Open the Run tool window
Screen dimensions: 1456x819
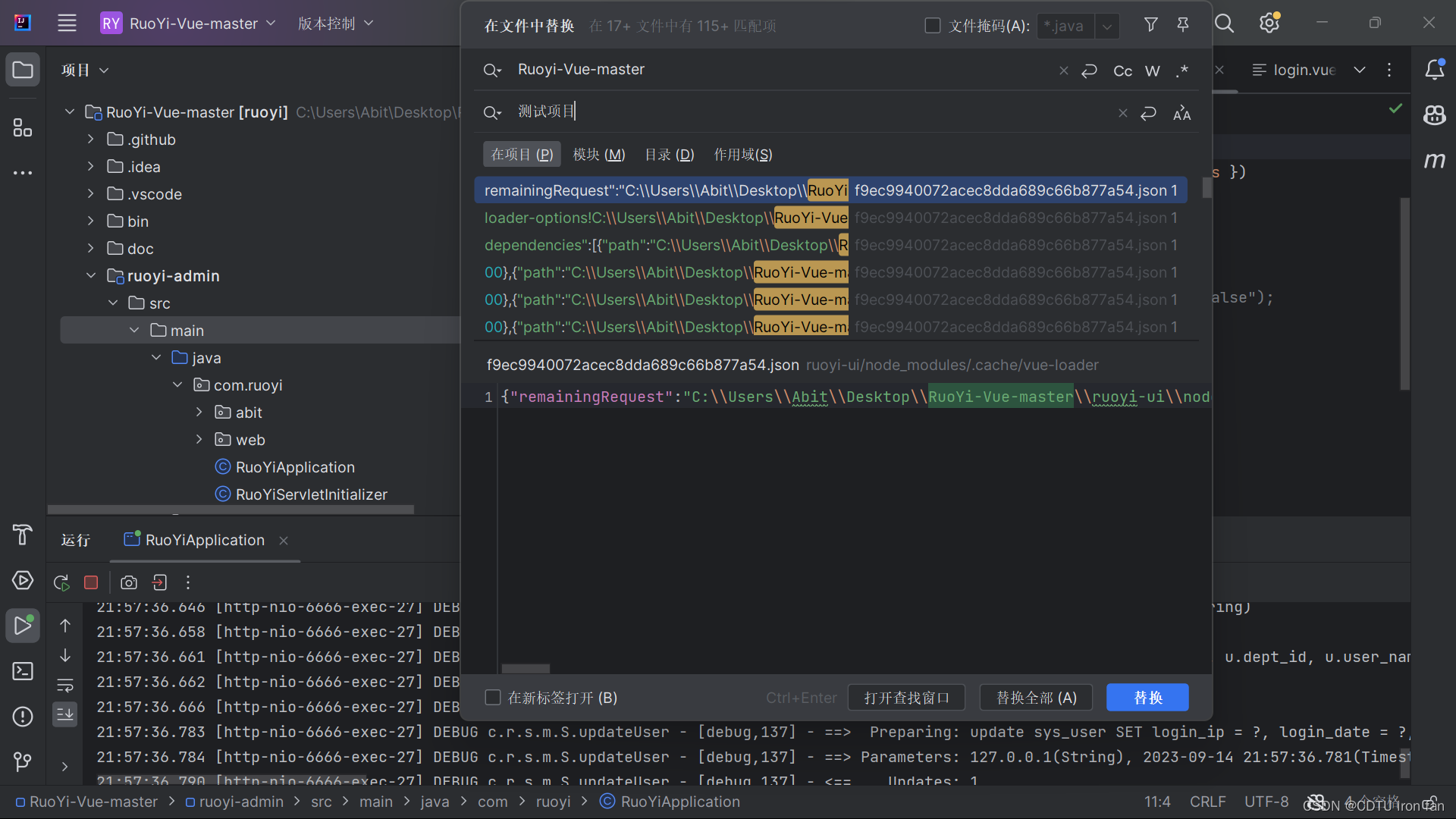coord(23,626)
